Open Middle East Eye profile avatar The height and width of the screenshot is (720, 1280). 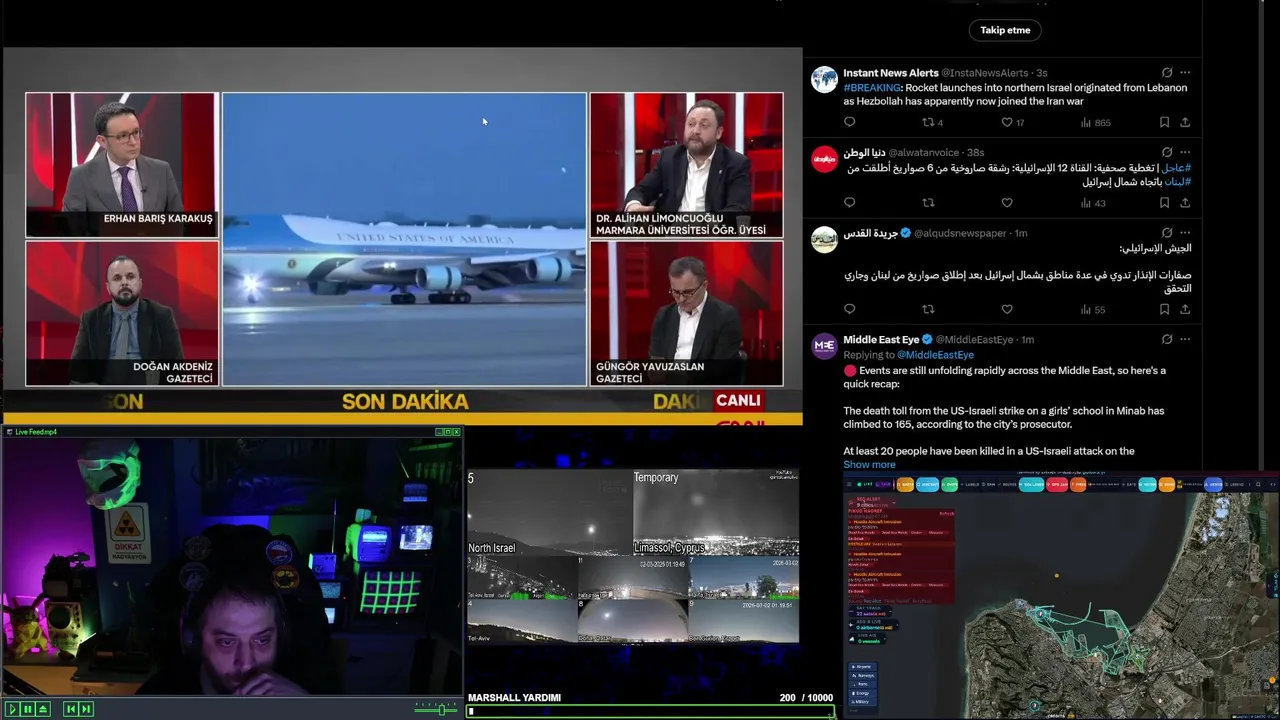(824, 346)
